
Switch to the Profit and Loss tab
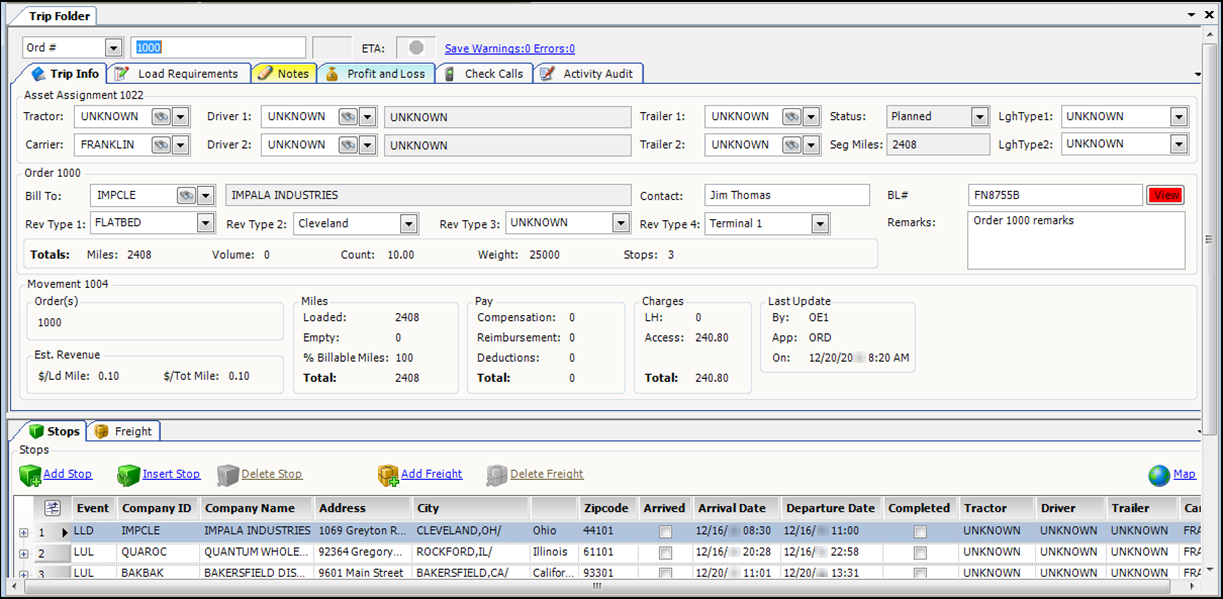click(x=376, y=73)
